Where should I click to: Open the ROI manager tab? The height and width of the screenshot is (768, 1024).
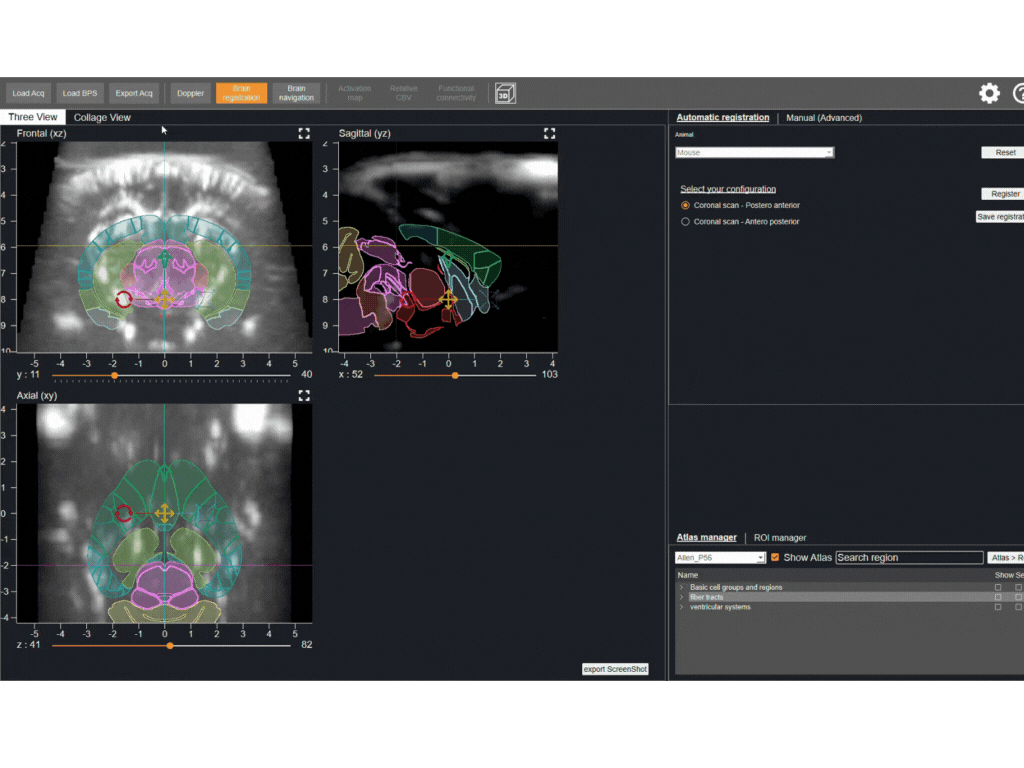click(x=780, y=537)
